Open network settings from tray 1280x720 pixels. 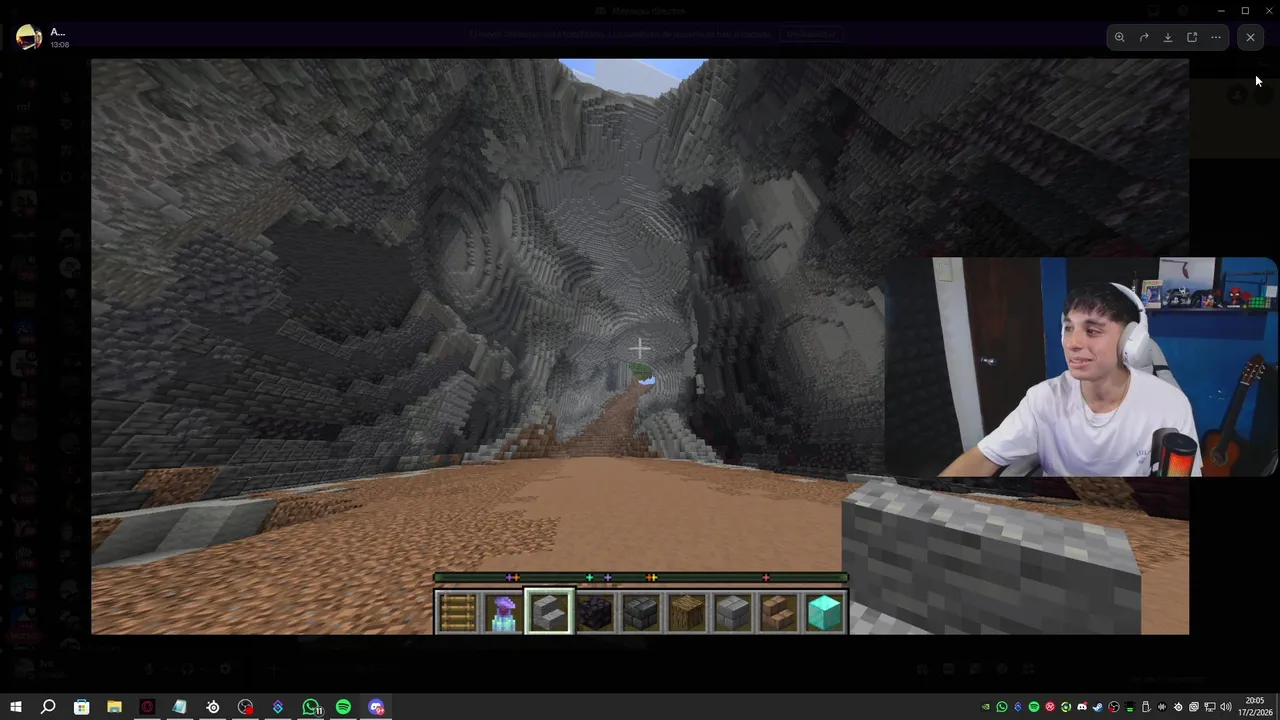1210,707
